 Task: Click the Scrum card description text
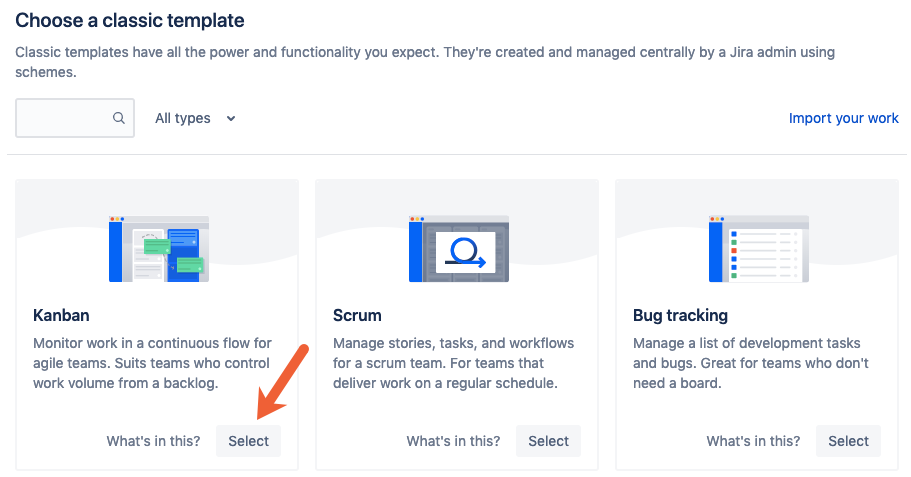point(453,363)
